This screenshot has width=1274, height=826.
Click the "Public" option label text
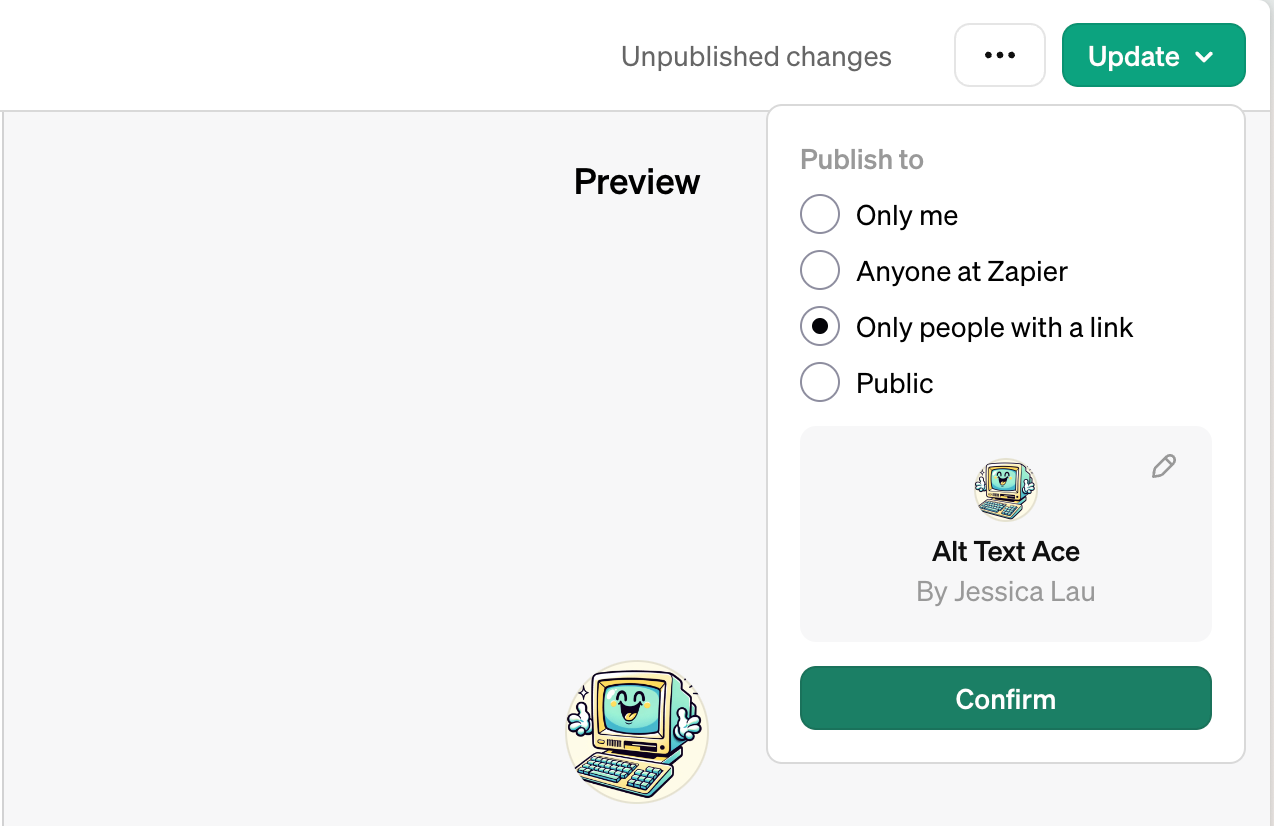coord(895,384)
